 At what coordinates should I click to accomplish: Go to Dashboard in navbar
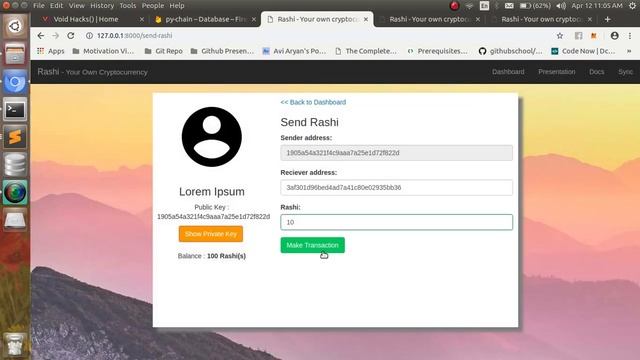click(508, 72)
